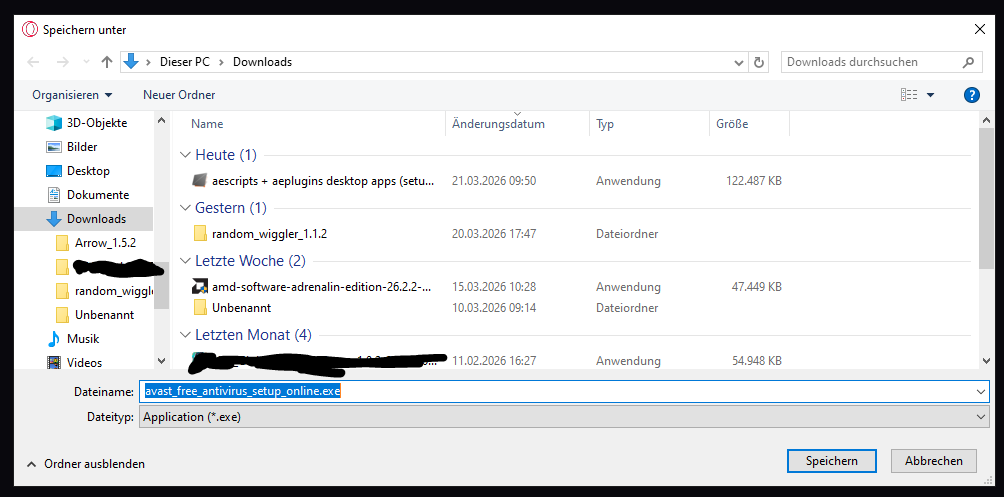This screenshot has height=497, width=1004.
Task: Open the Organisieren menu
Action: (72, 95)
